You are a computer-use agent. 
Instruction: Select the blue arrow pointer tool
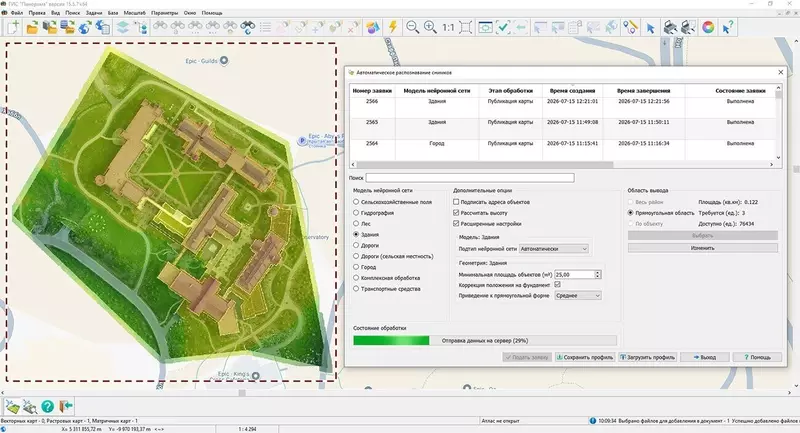tap(650, 28)
